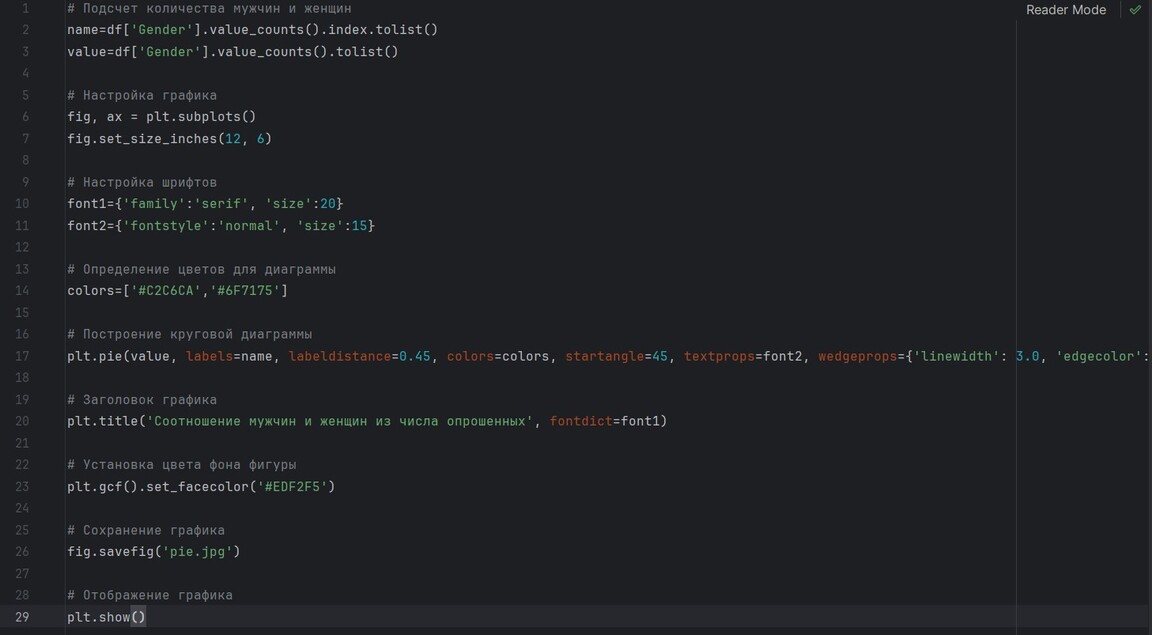The width and height of the screenshot is (1152, 635).
Task: Click 'fig.savefig' on line 26
Action: [x=110, y=551]
